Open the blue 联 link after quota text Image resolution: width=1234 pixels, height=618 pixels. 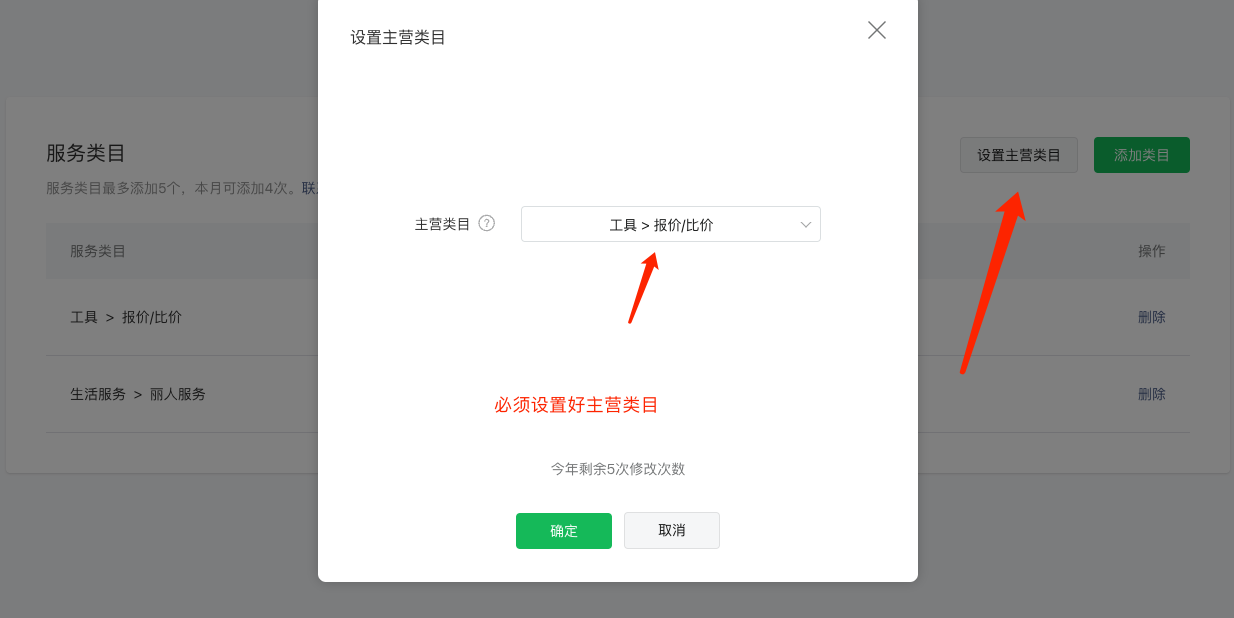pos(310,188)
